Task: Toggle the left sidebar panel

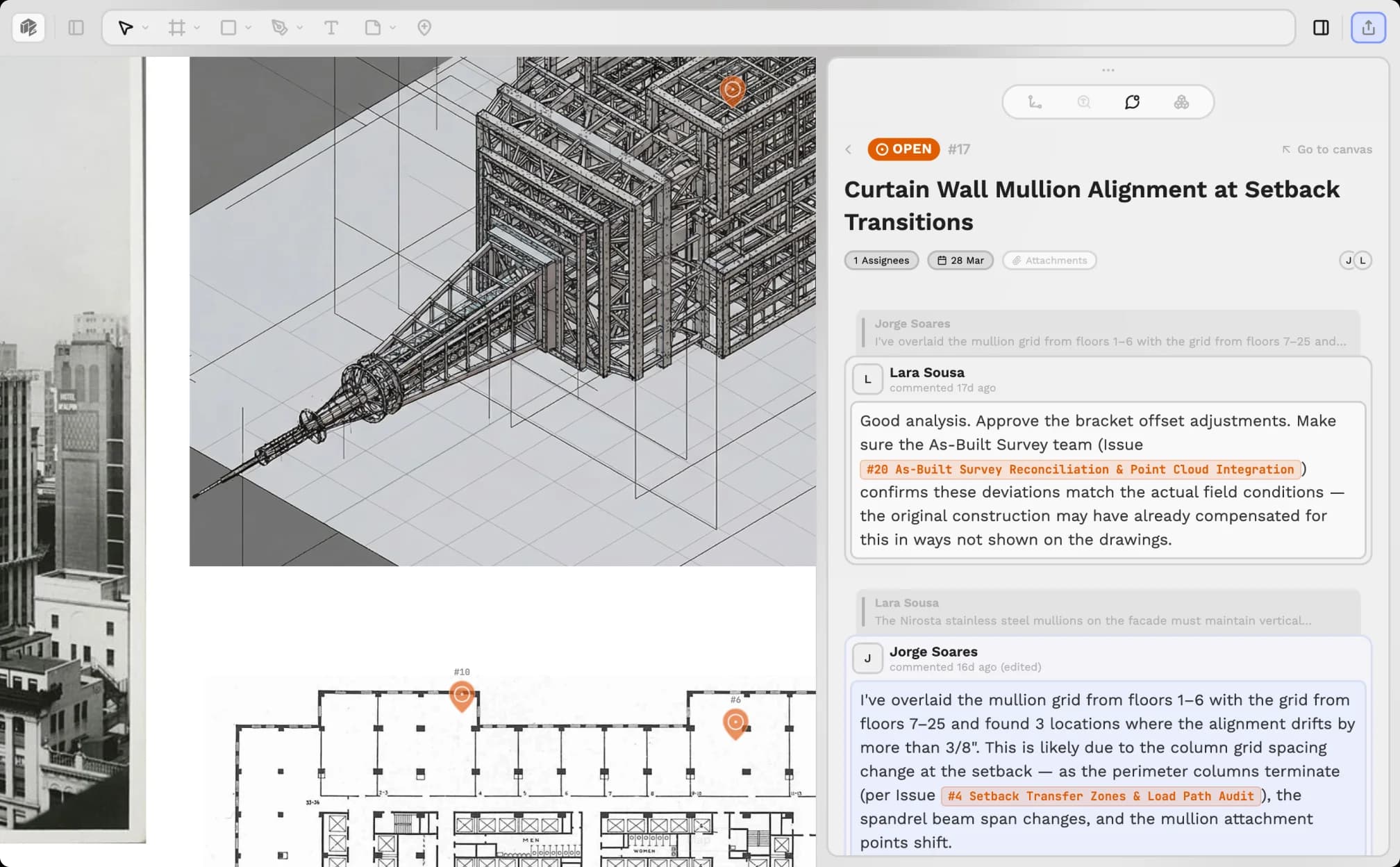Action: 76,28
